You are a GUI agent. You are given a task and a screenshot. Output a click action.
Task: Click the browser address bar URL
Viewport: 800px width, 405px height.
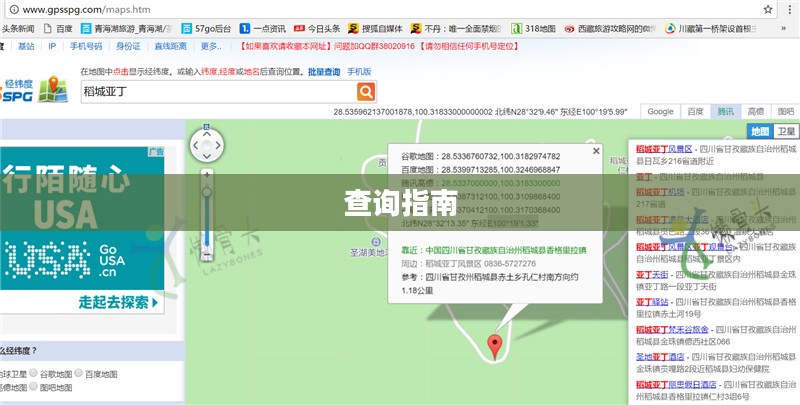(x=87, y=9)
